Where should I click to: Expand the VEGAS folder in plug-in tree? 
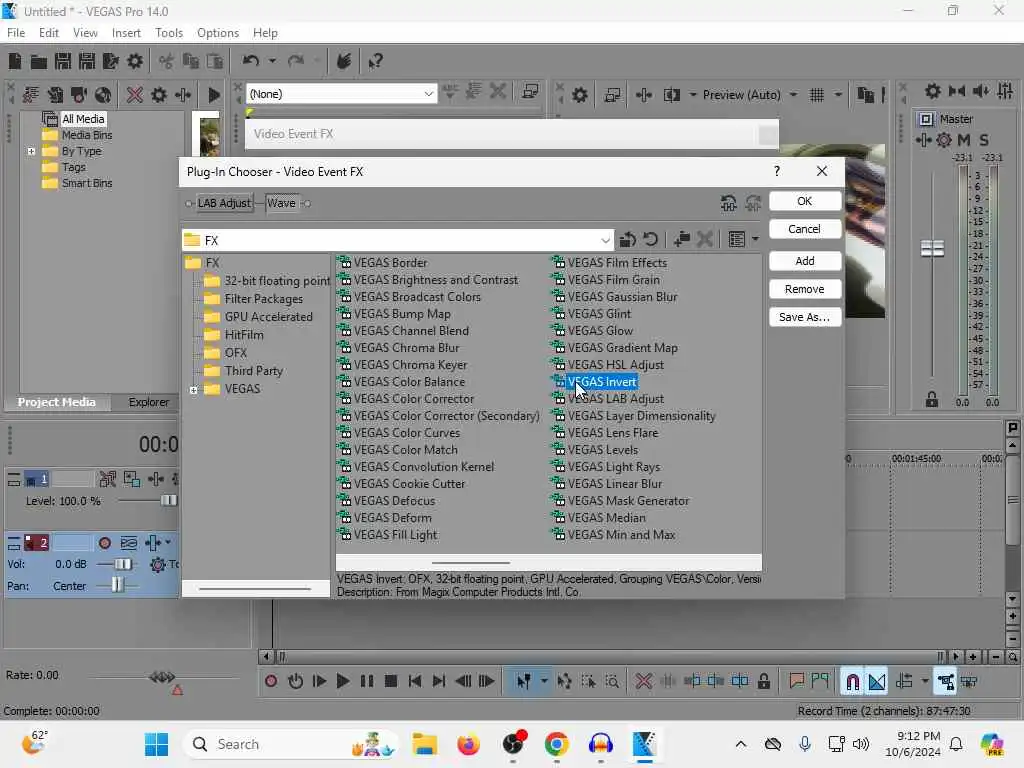(x=193, y=390)
